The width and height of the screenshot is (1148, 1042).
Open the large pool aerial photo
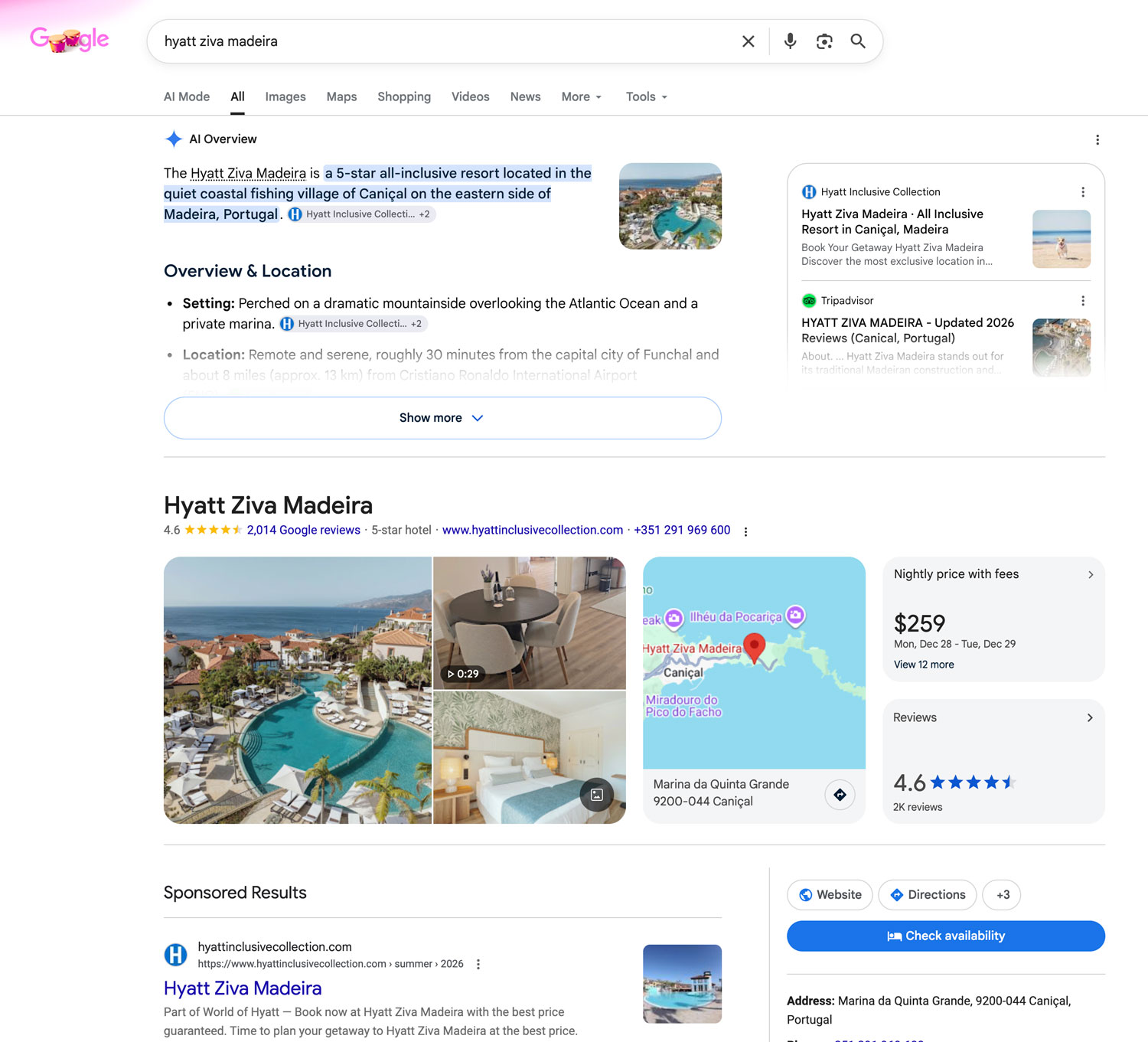point(298,691)
